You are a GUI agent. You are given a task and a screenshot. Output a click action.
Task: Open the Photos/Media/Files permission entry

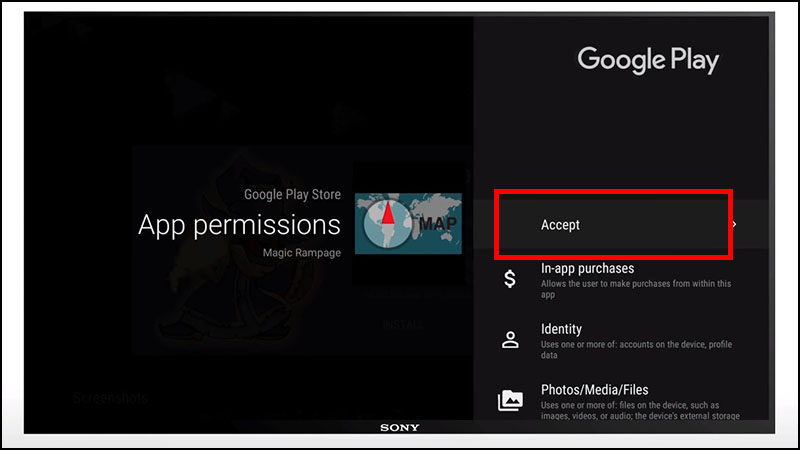point(620,402)
